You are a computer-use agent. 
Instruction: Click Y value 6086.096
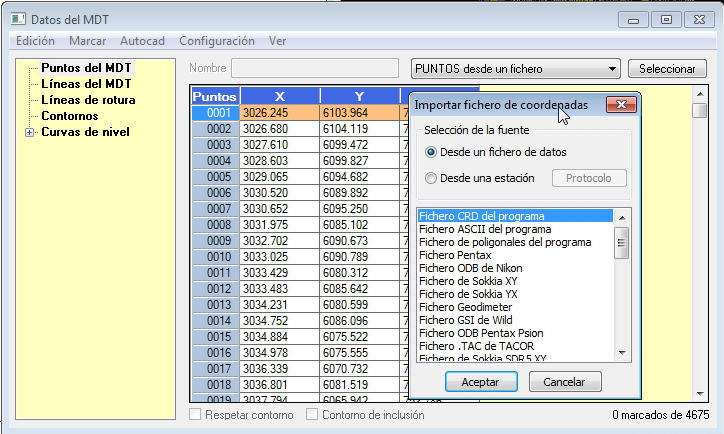359,321
